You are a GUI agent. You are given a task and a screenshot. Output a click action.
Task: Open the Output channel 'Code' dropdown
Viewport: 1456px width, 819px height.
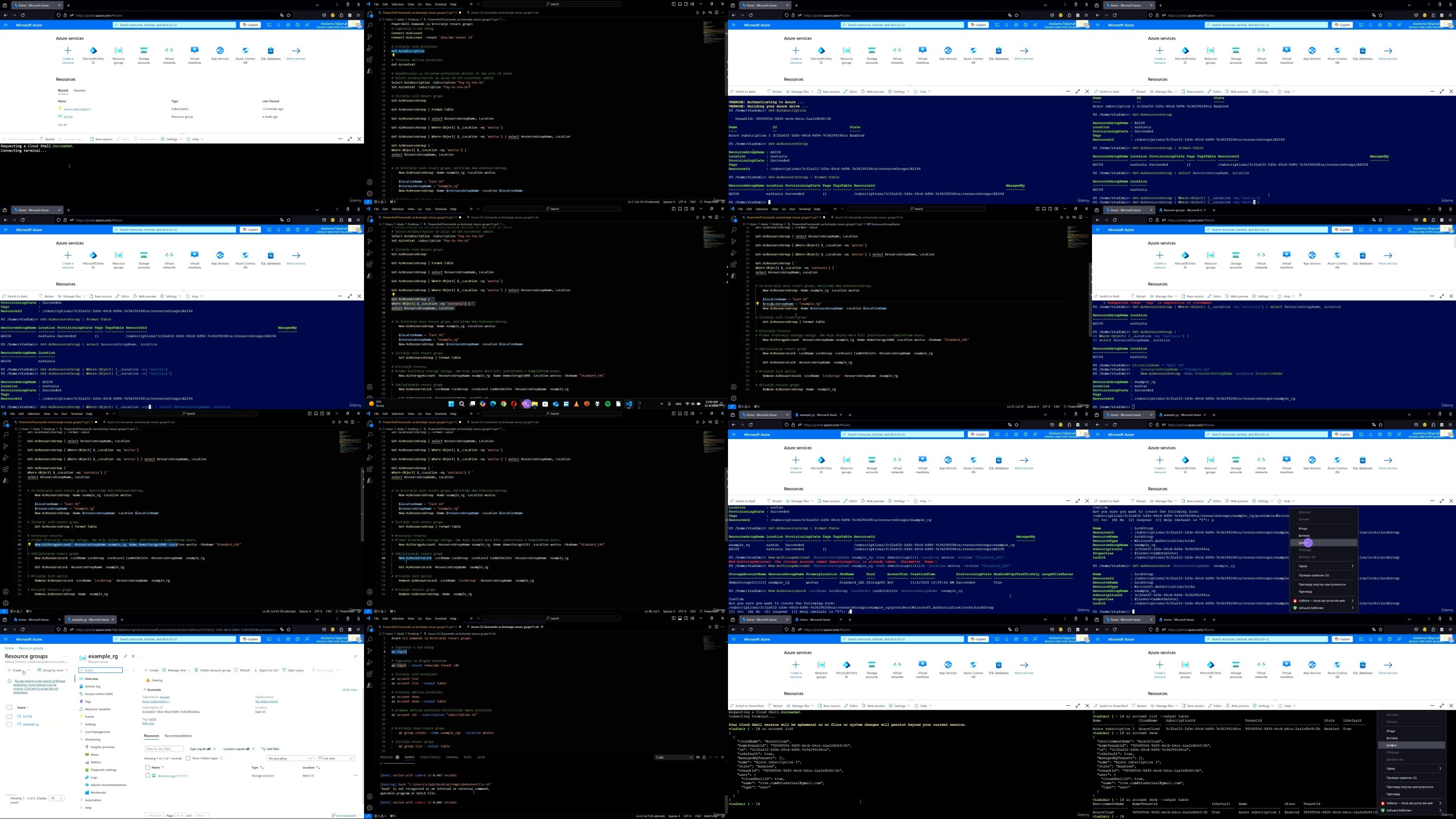[674, 758]
